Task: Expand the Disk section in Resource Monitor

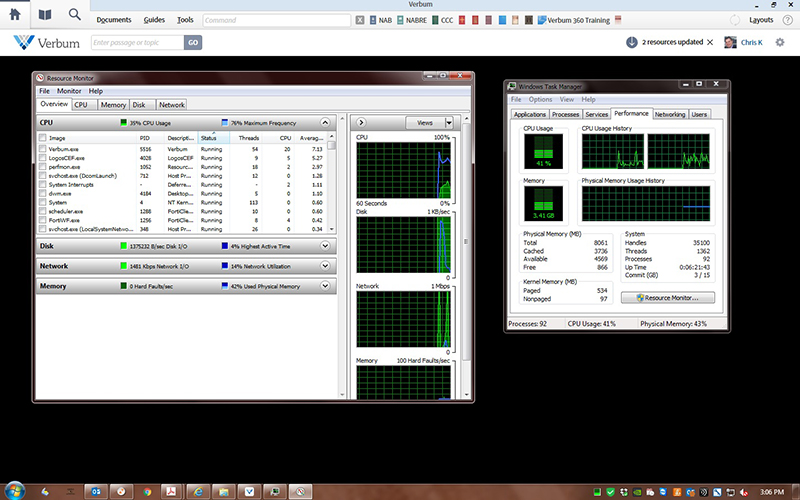Action: pyautogui.click(x=323, y=245)
